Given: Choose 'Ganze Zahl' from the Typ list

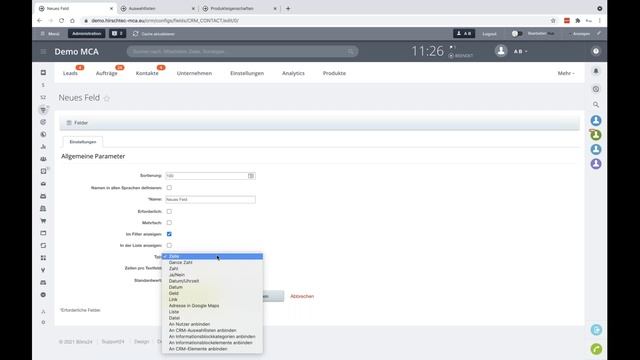Looking at the screenshot, I should (x=212, y=262).
